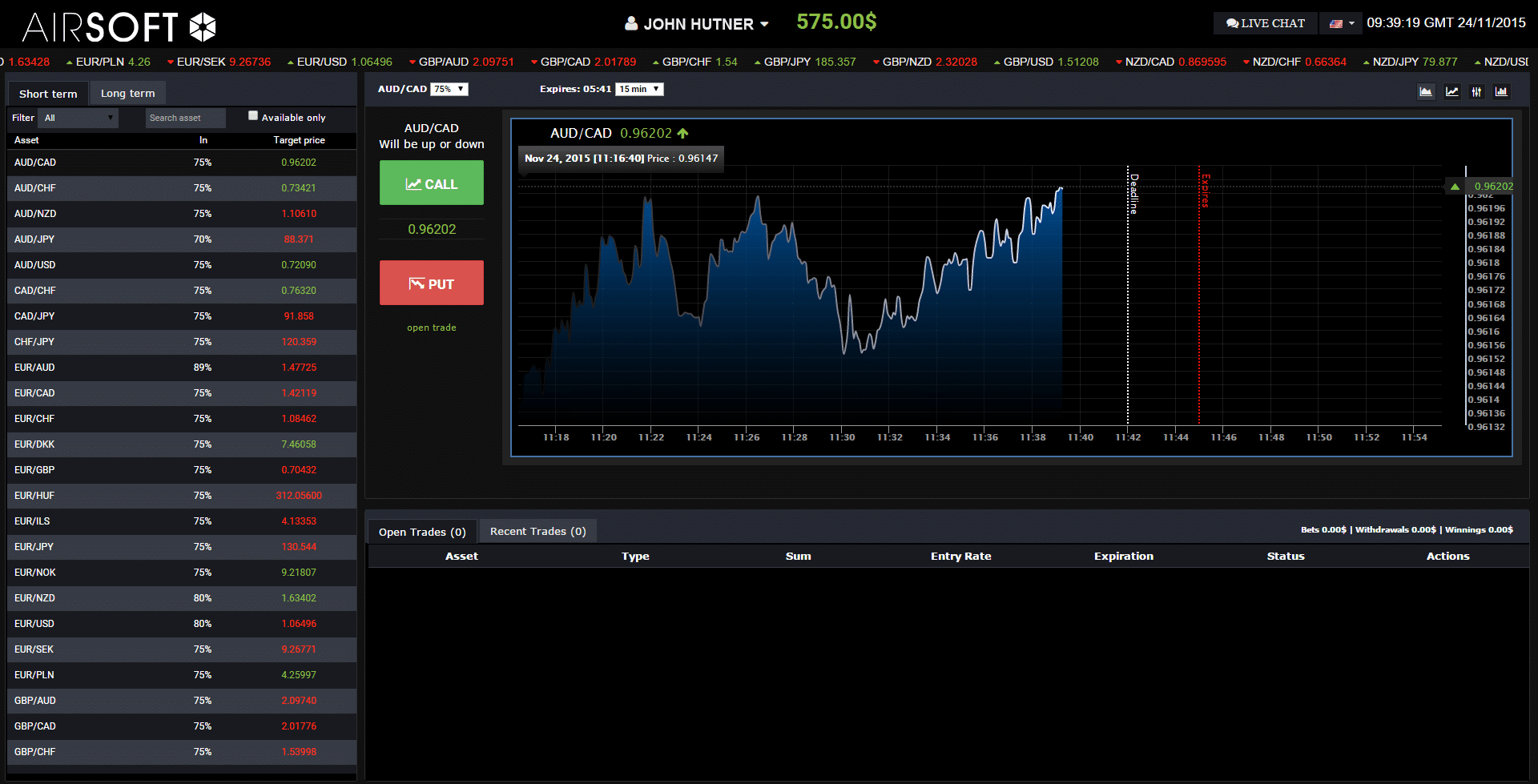The width and height of the screenshot is (1538, 784).
Task: Expand the 15 min expiry dropdown
Action: (x=639, y=90)
